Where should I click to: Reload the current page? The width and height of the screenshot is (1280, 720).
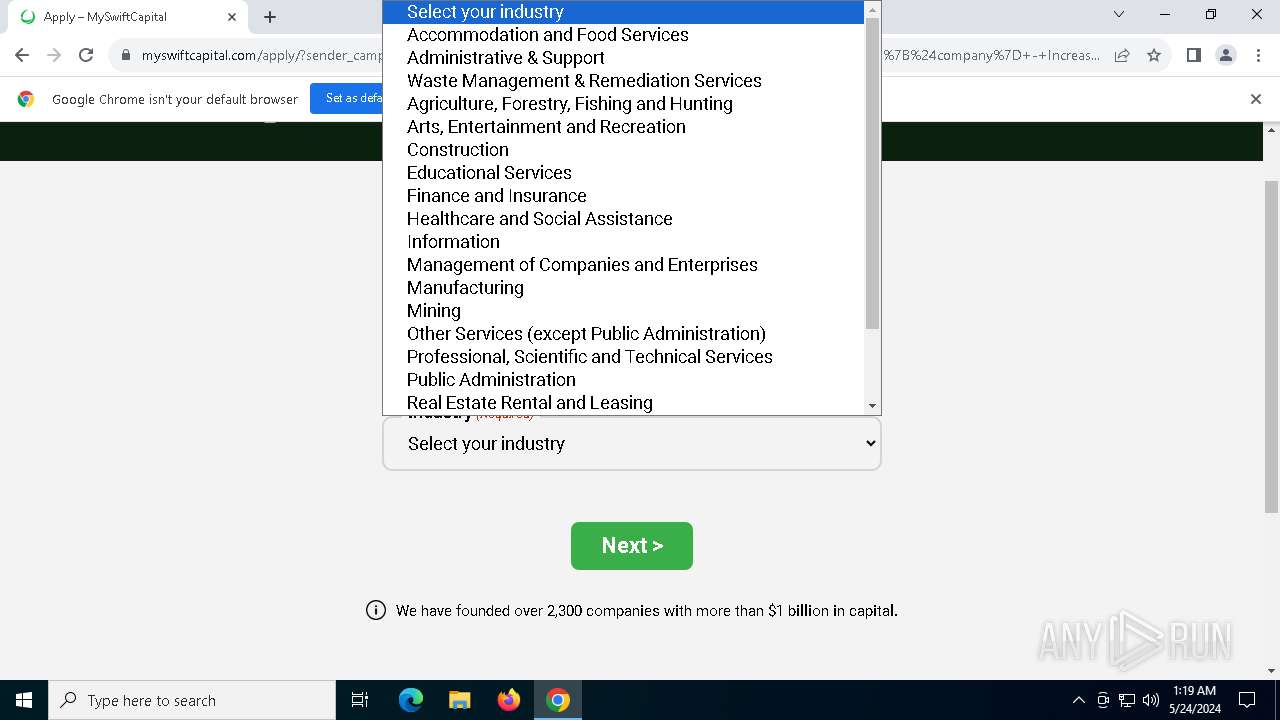[86, 55]
